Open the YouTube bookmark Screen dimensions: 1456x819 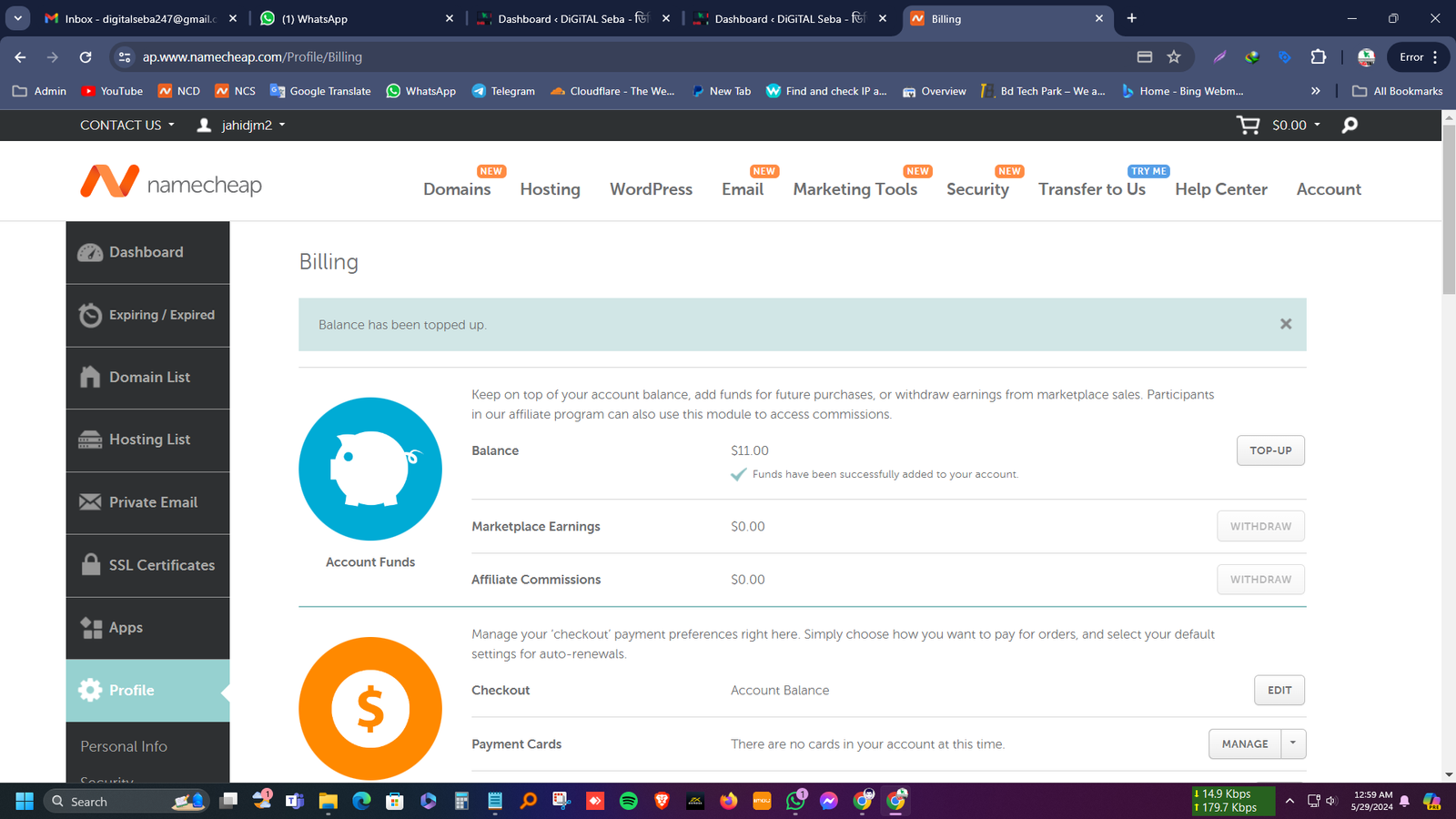[x=112, y=91]
